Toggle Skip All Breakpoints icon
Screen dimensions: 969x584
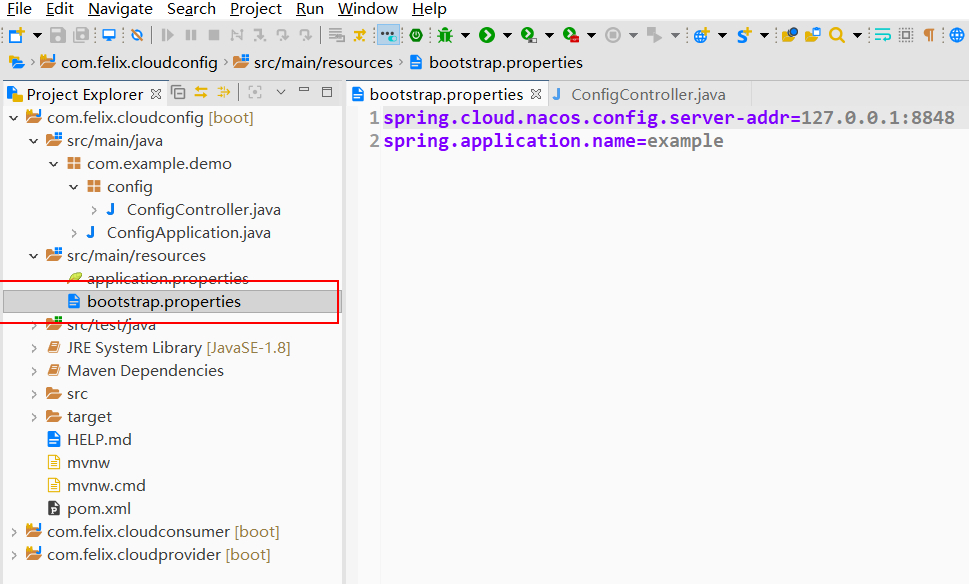pyautogui.click(x=137, y=35)
